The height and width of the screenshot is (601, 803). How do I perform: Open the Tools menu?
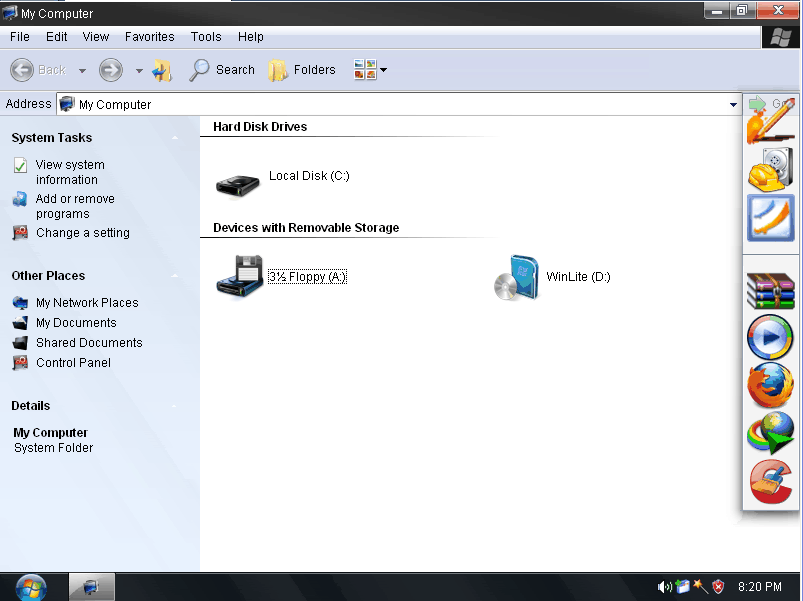tap(206, 37)
